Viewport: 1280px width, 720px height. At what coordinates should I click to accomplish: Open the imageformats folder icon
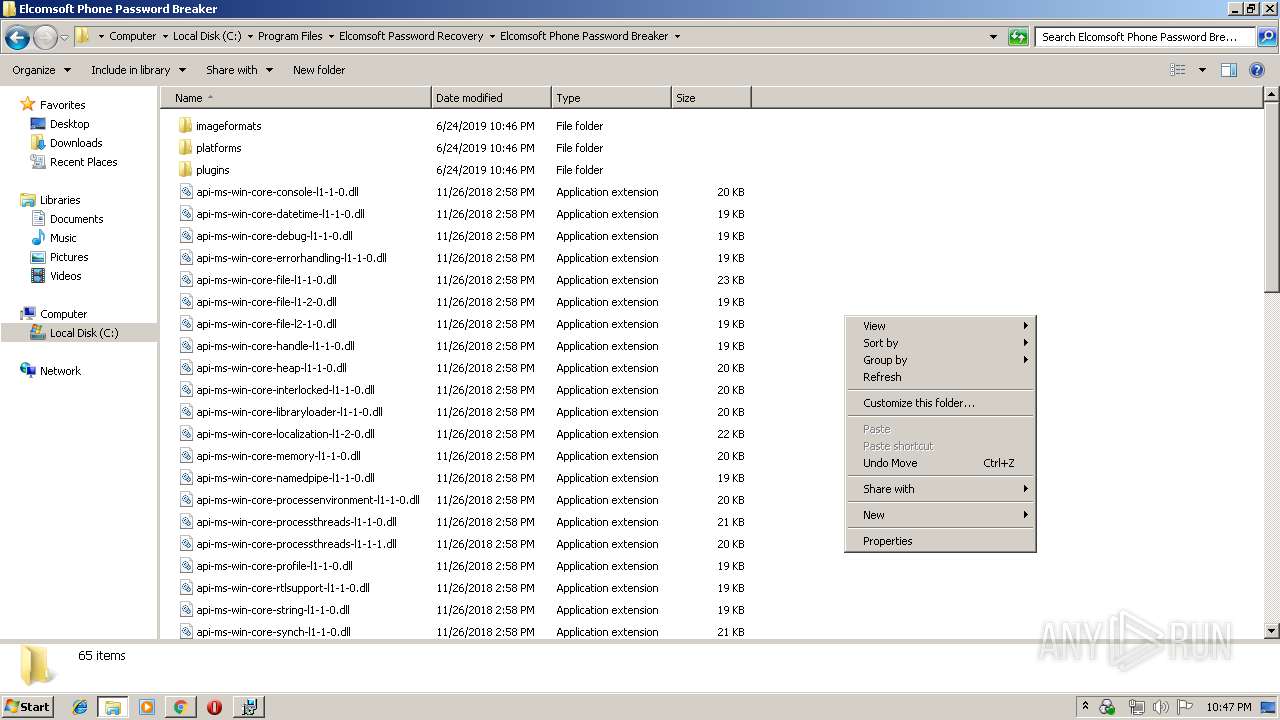[x=185, y=126]
